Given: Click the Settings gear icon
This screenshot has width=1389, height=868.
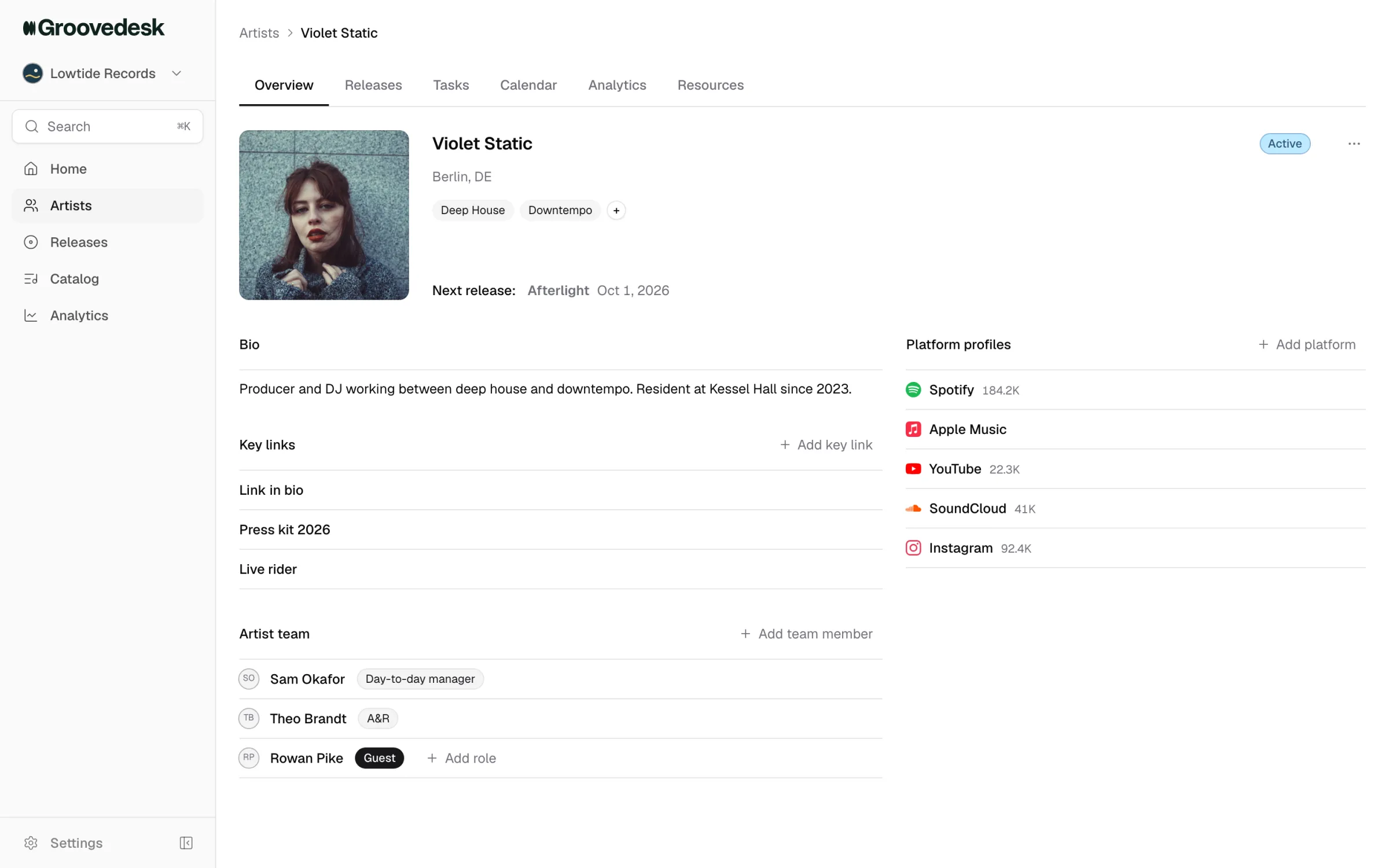Looking at the screenshot, I should [x=31, y=843].
